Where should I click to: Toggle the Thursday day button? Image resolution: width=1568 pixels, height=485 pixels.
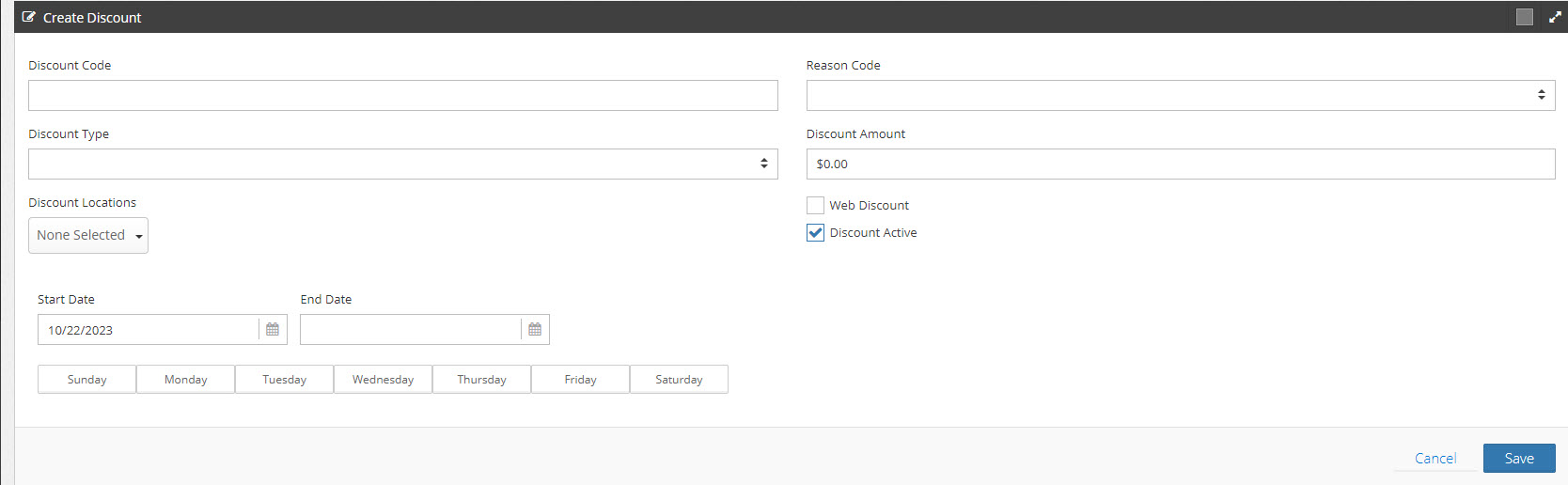click(x=481, y=380)
